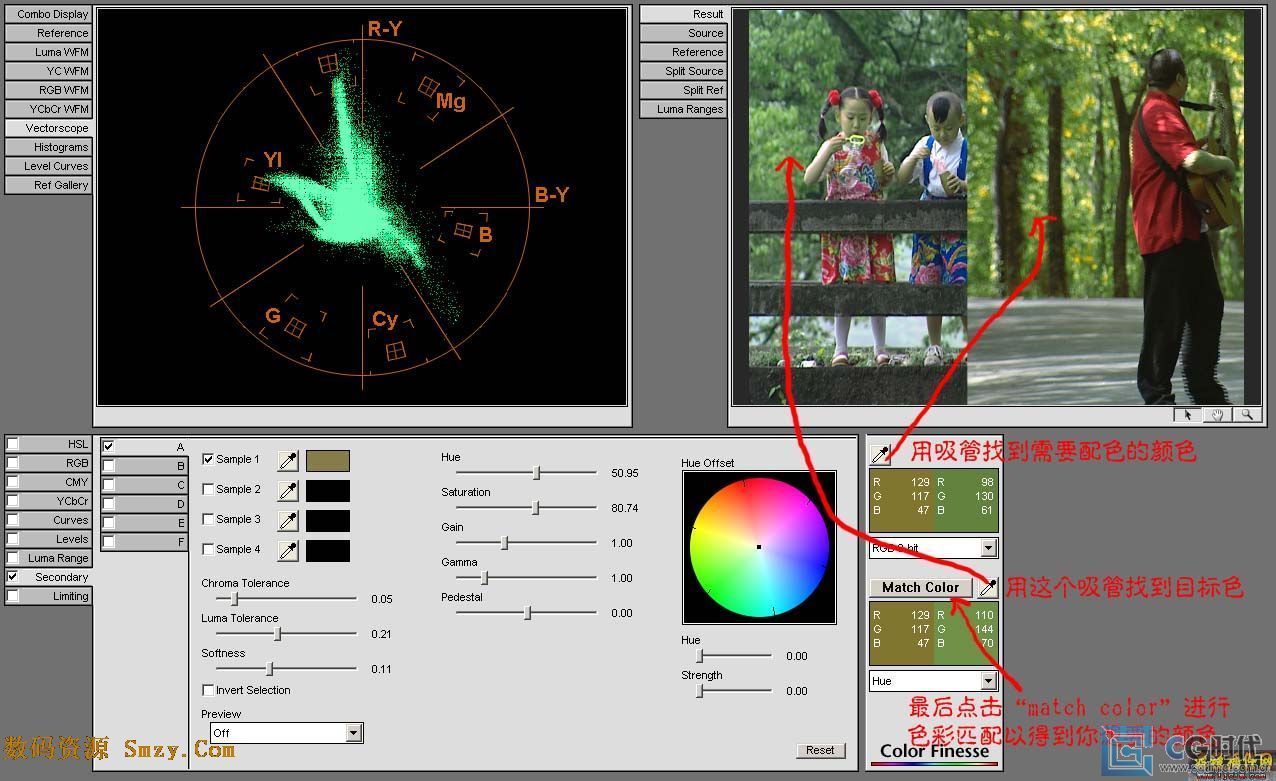Switch to the Combo Display scope tab

(49, 15)
